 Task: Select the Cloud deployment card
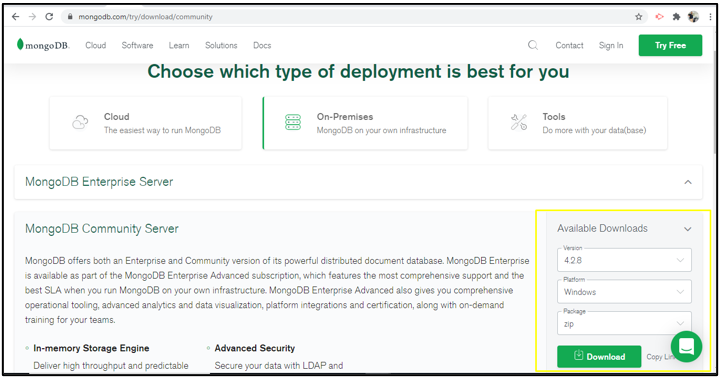(146, 123)
